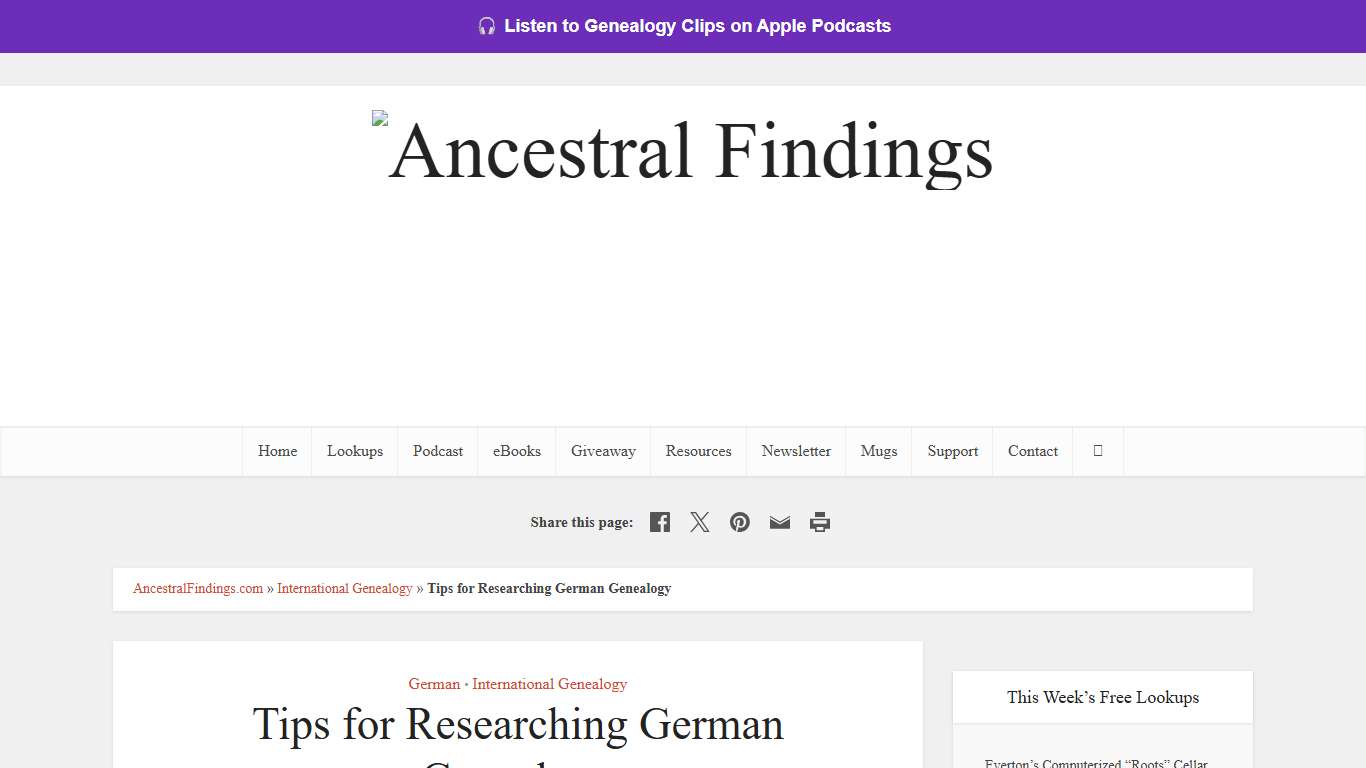Go to the Newsletter page
The height and width of the screenshot is (768, 1366).
pyautogui.click(x=796, y=451)
